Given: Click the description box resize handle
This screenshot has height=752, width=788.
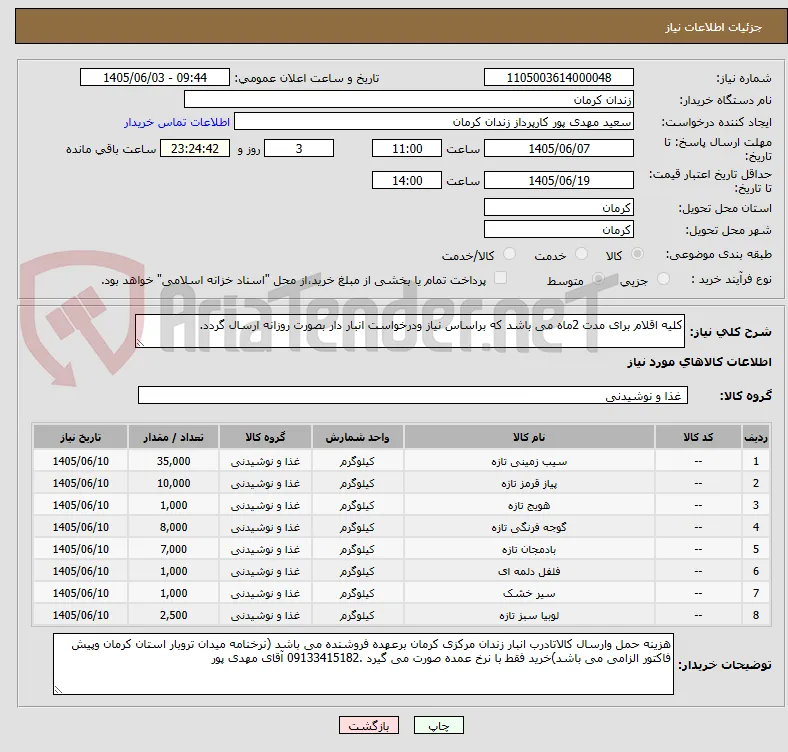Looking at the screenshot, I should tap(140, 343).
